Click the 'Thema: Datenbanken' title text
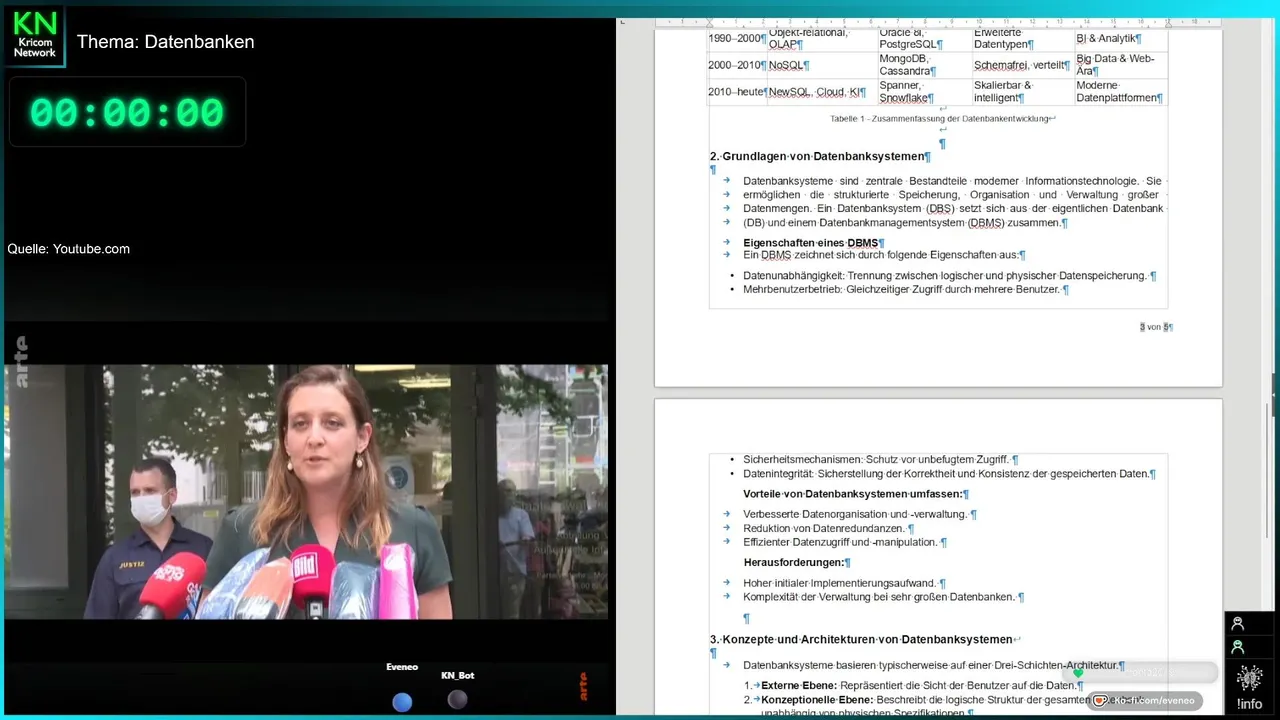The width and height of the screenshot is (1280, 720). pos(166,42)
